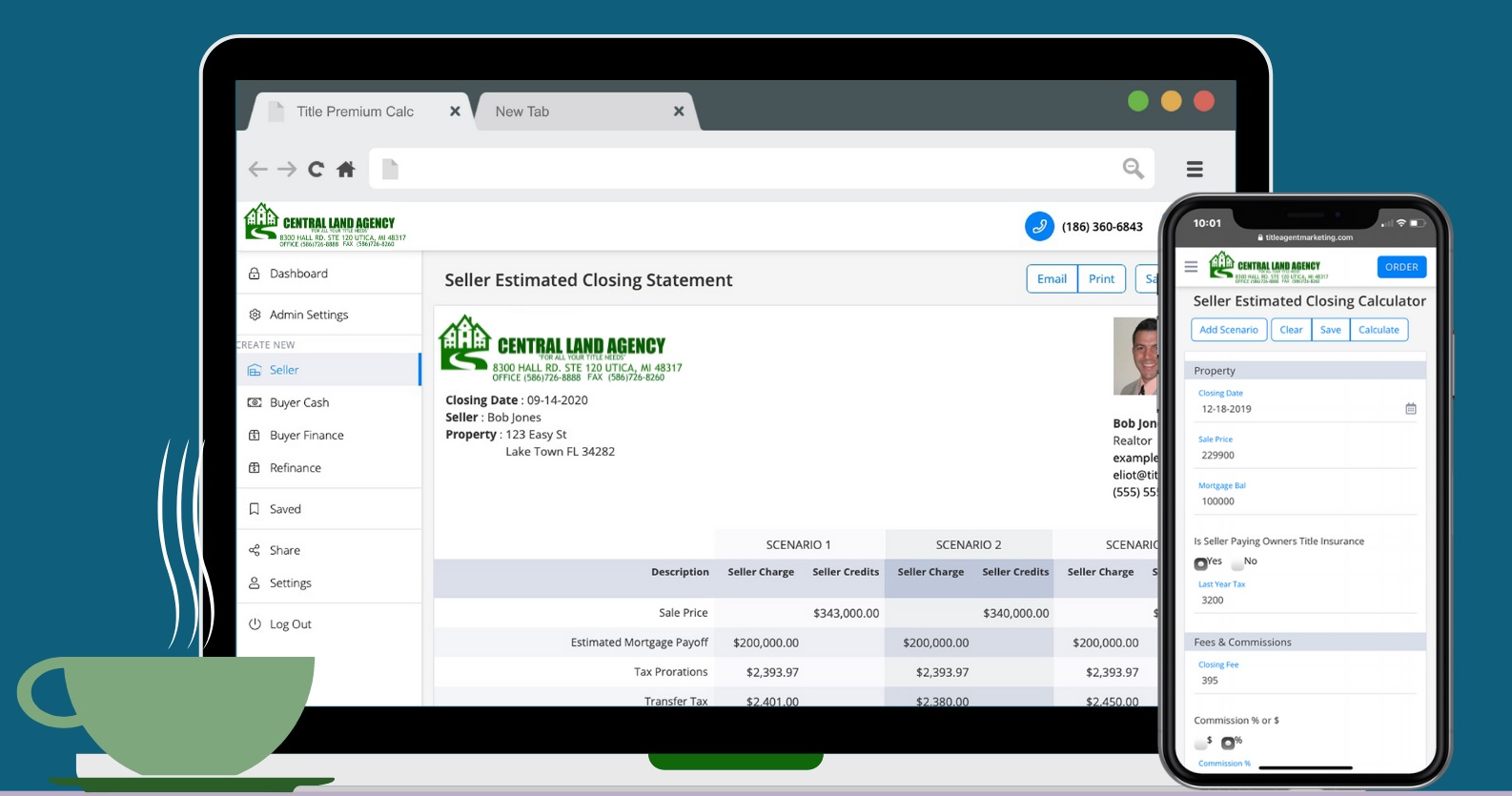This screenshot has height=796, width=1512.
Task: Click the blue phone call icon
Action: pyautogui.click(x=1039, y=226)
